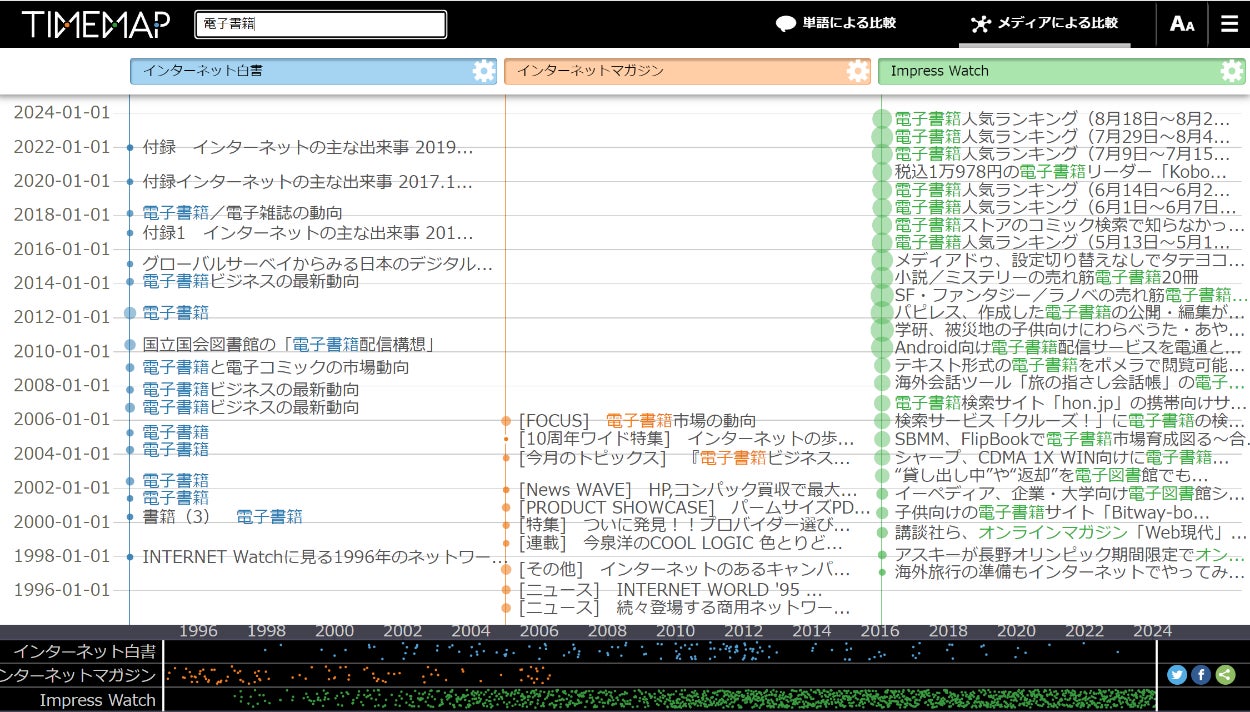Open settings gear for インターネット白書 column
This screenshot has height=712, width=1250.
[x=484, y=71]
